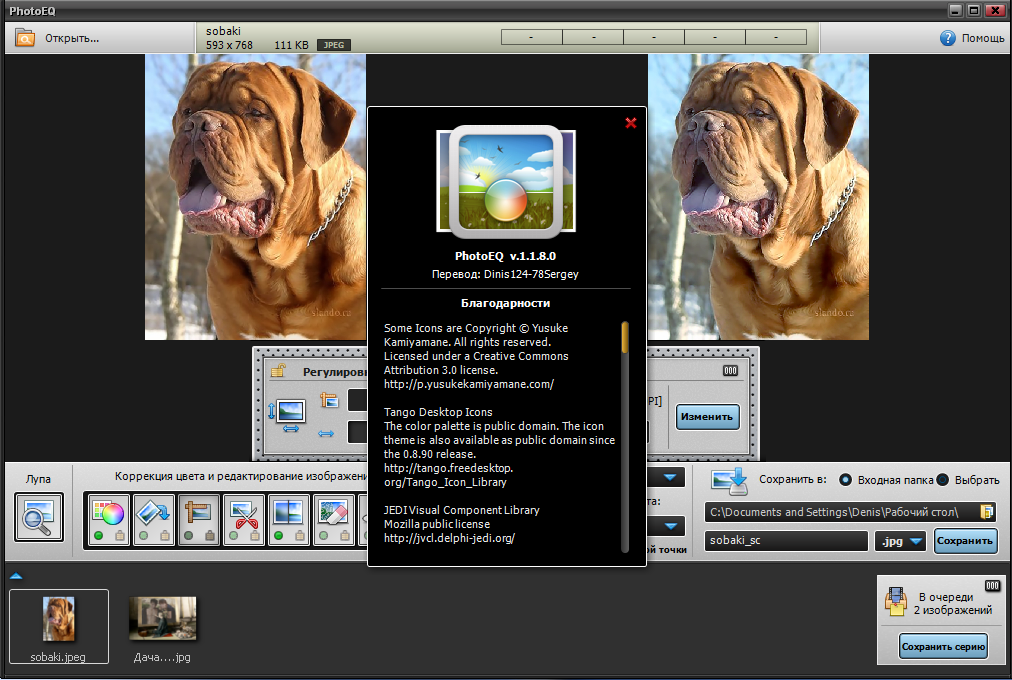Click the ruler-and-image icon in resize panel
Image resolution: width=1012 pixels, height=680 pixels.
click(329, 400)
